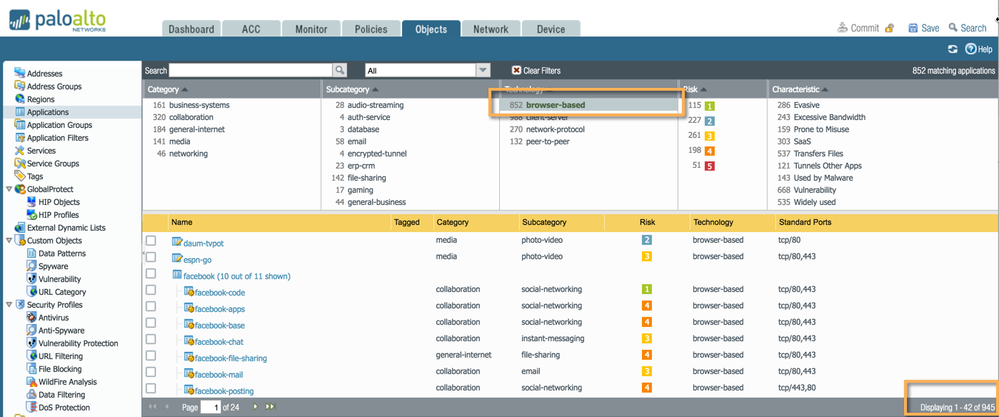Open the facebook-file-sharing application link
The height and width of the screenshot is (417, 999).
point(230,358)
